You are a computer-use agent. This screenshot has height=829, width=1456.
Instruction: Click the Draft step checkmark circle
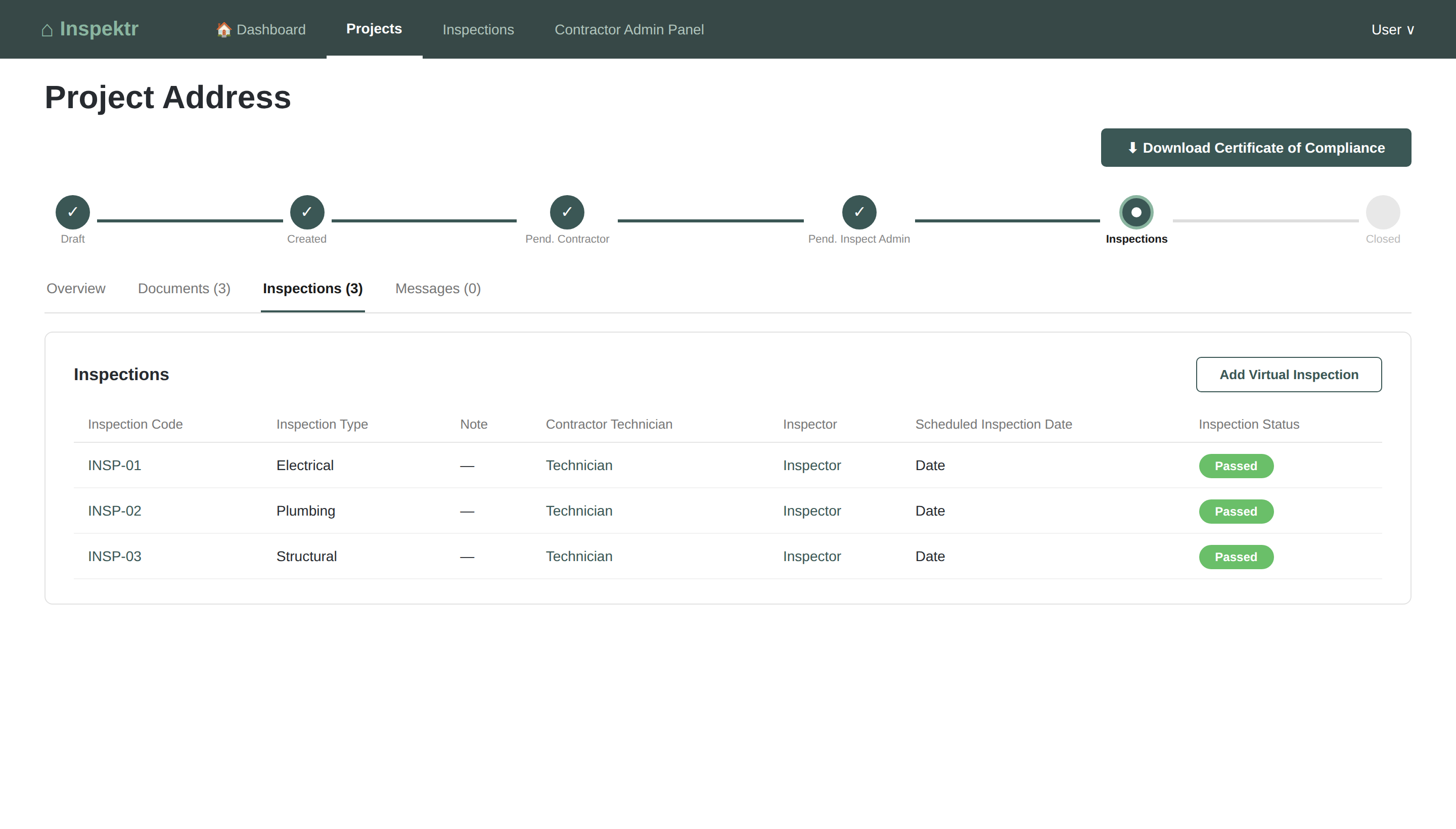click(x=72, y=212)
